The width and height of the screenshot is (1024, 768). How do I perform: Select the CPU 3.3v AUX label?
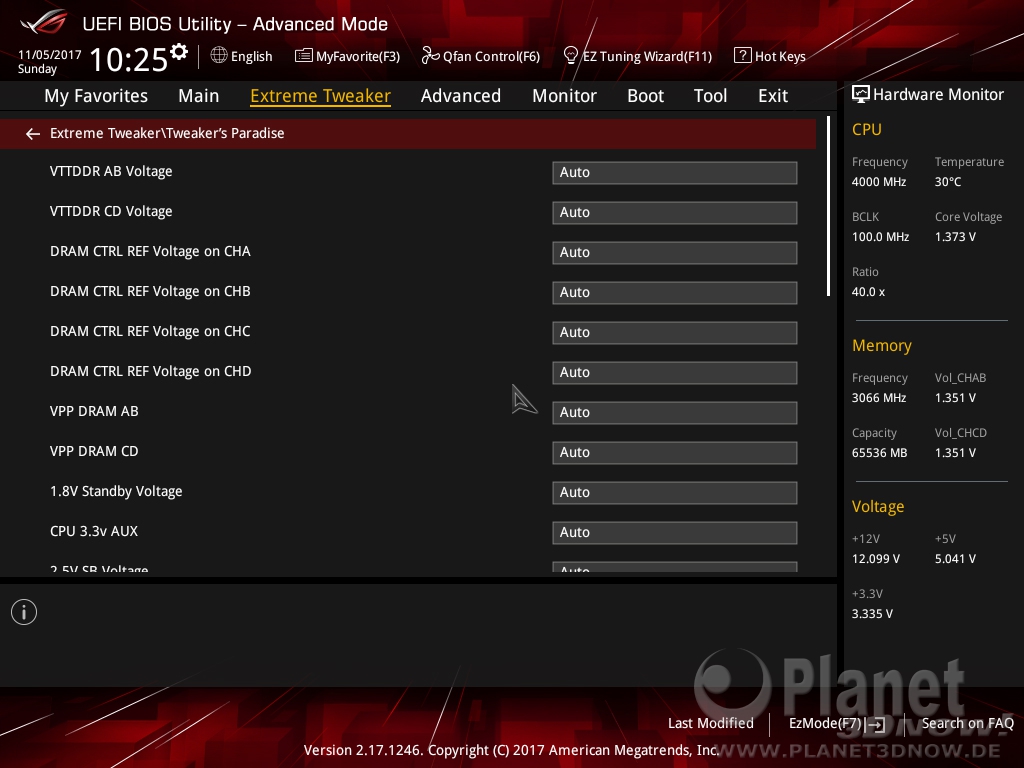tap(94, 531)
